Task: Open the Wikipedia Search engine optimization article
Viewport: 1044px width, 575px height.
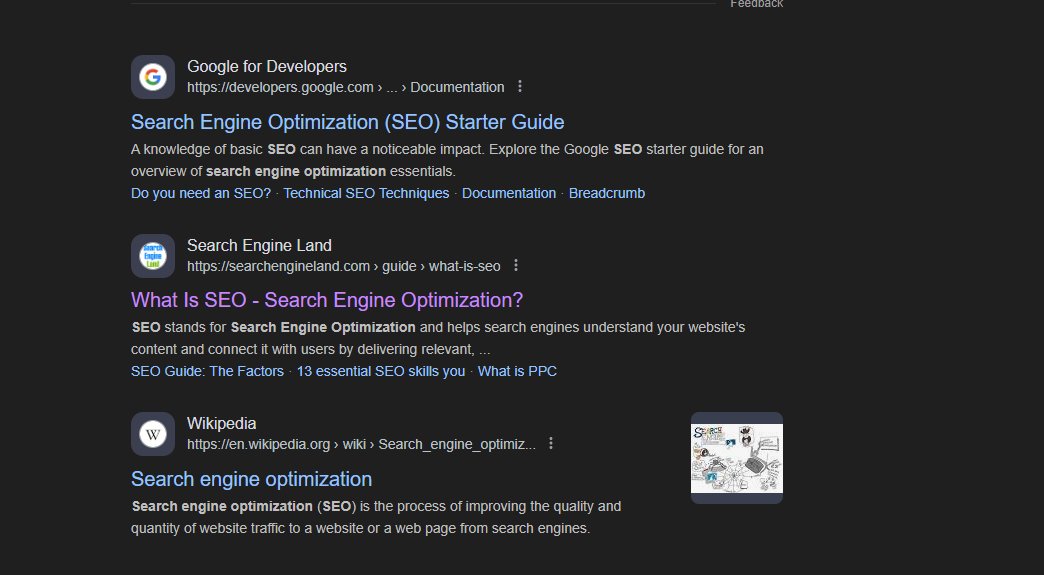Action: point(252,479)
